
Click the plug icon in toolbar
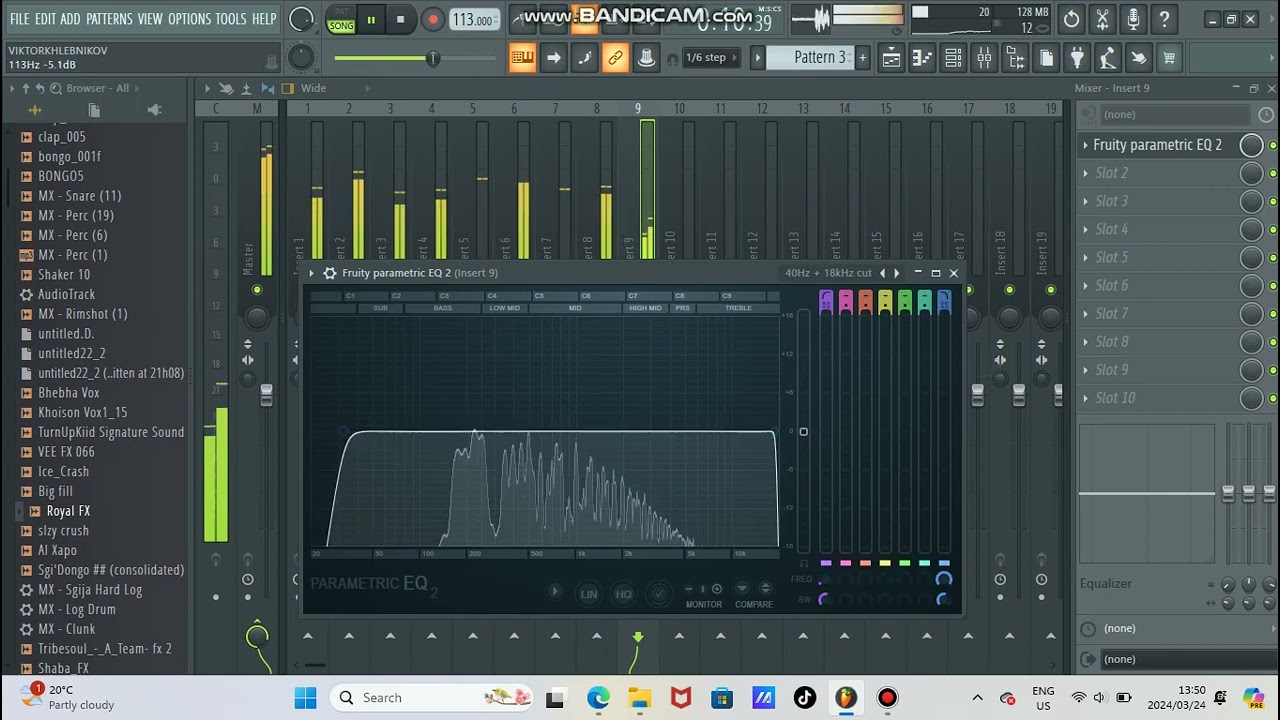point(1077,58)
